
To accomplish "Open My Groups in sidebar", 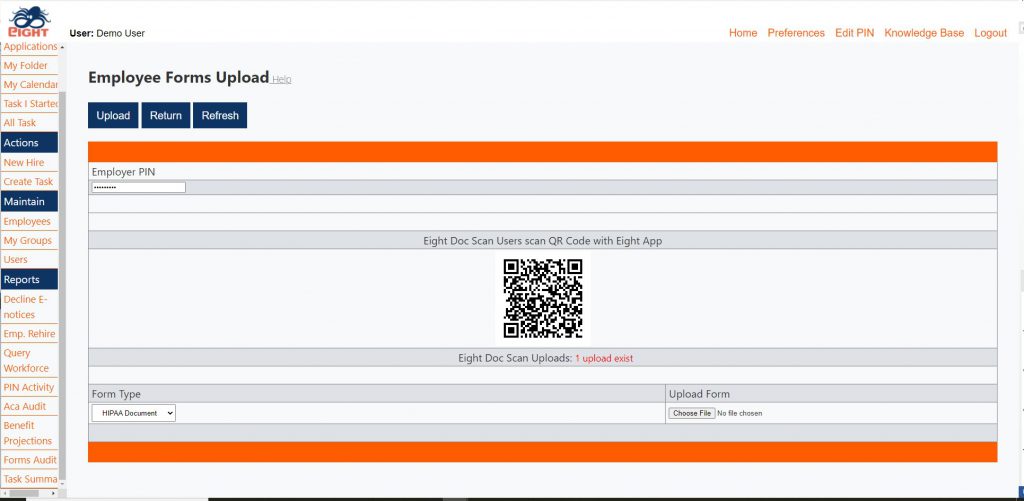I will (x=27, y=240).
